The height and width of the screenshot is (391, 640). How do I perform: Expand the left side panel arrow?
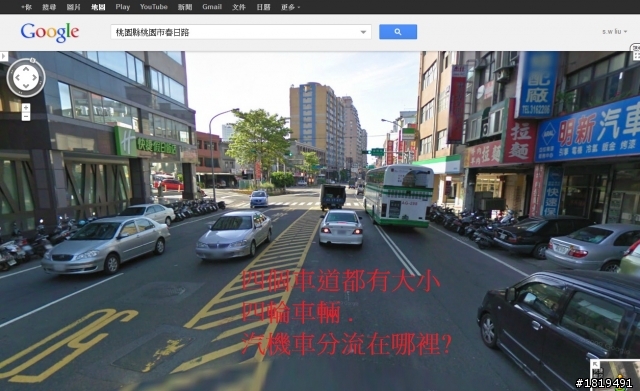coord(3,56)
